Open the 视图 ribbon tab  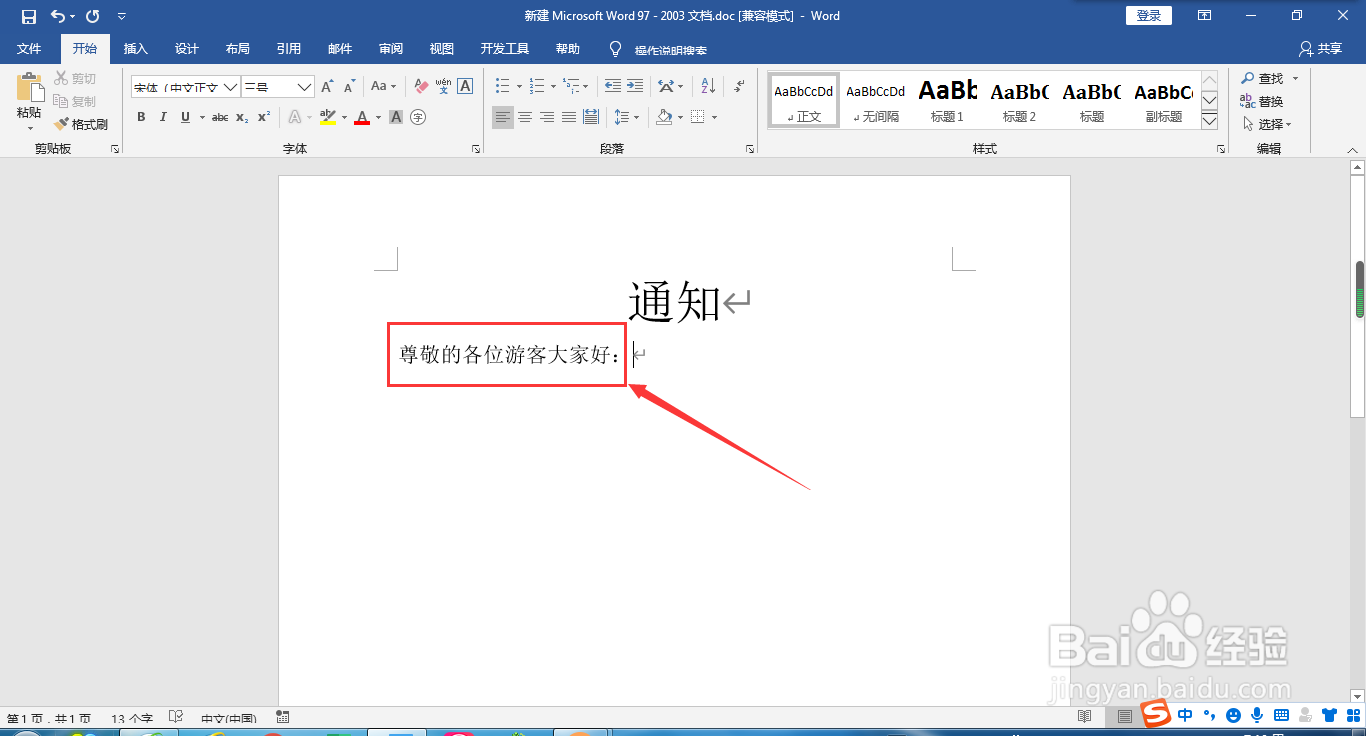coord(442,47)
